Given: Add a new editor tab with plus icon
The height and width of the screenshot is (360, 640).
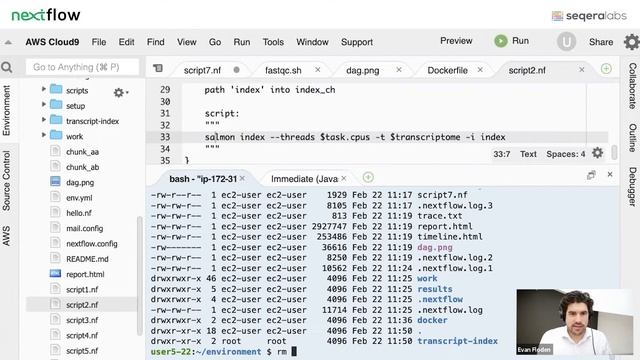Looking at the screenshot, I should tap(606, 69).
